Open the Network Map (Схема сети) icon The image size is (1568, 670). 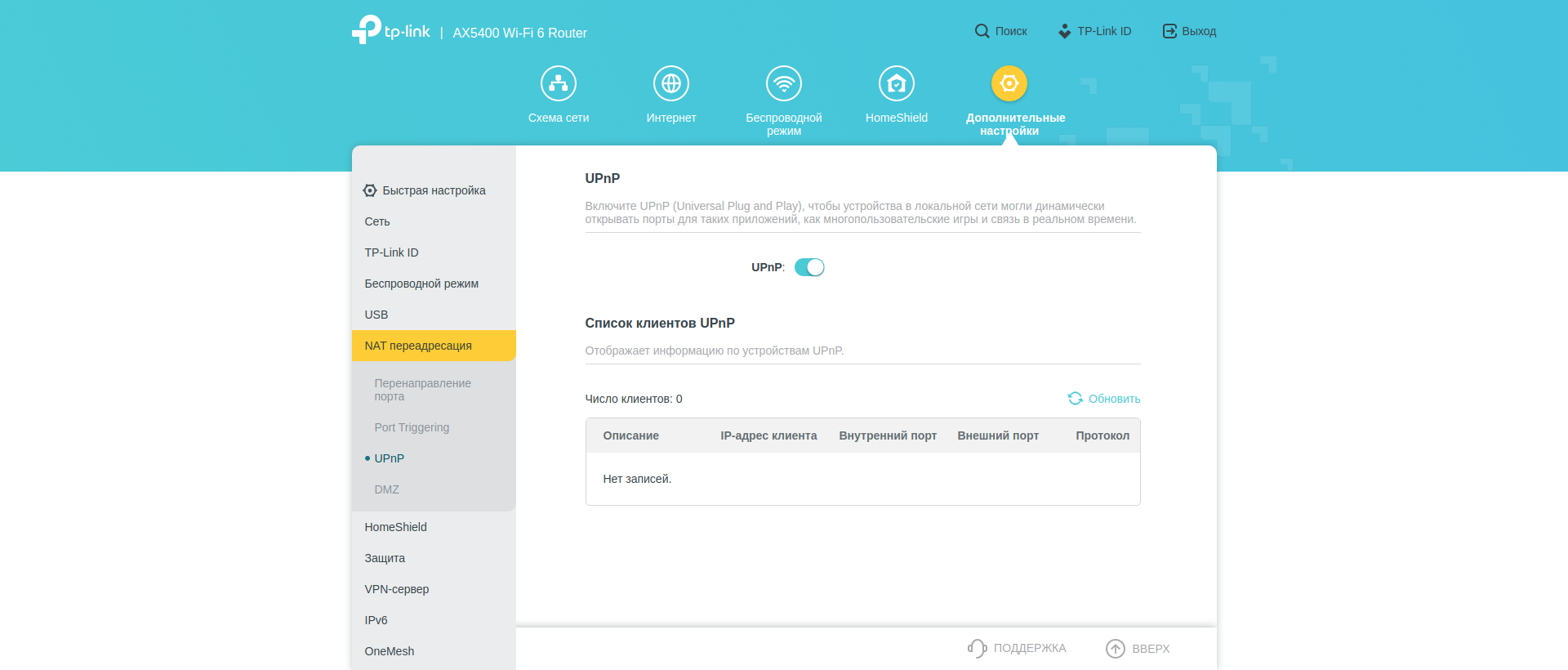pyautogui.click(x=558, y=83)
